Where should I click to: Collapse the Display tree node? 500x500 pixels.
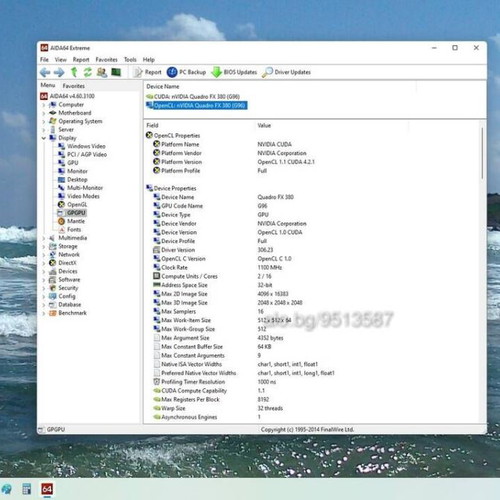click(44, 138)
